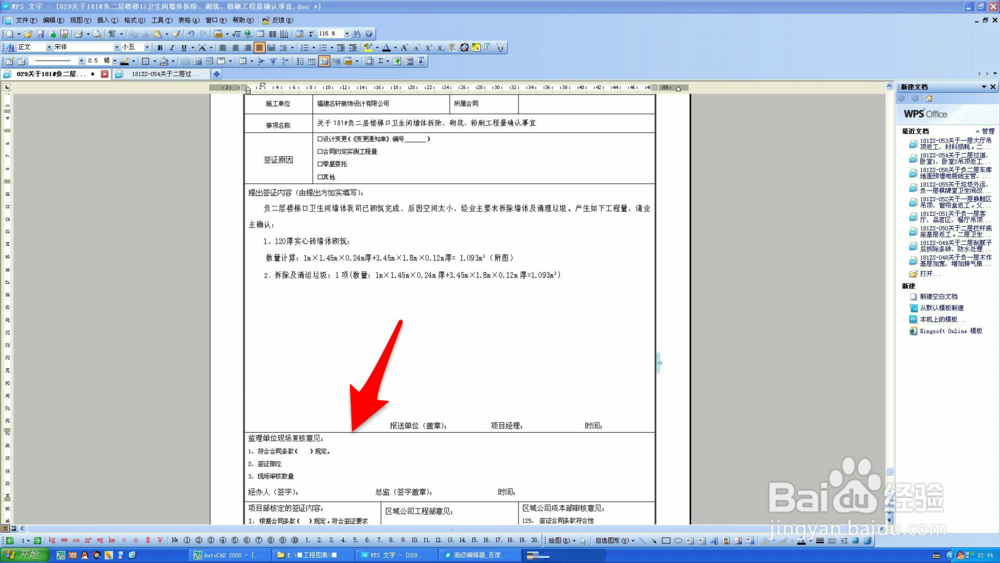Open the line weight dropdown showing 0.5 磅
1000x563 pixels.
[114, 61]
